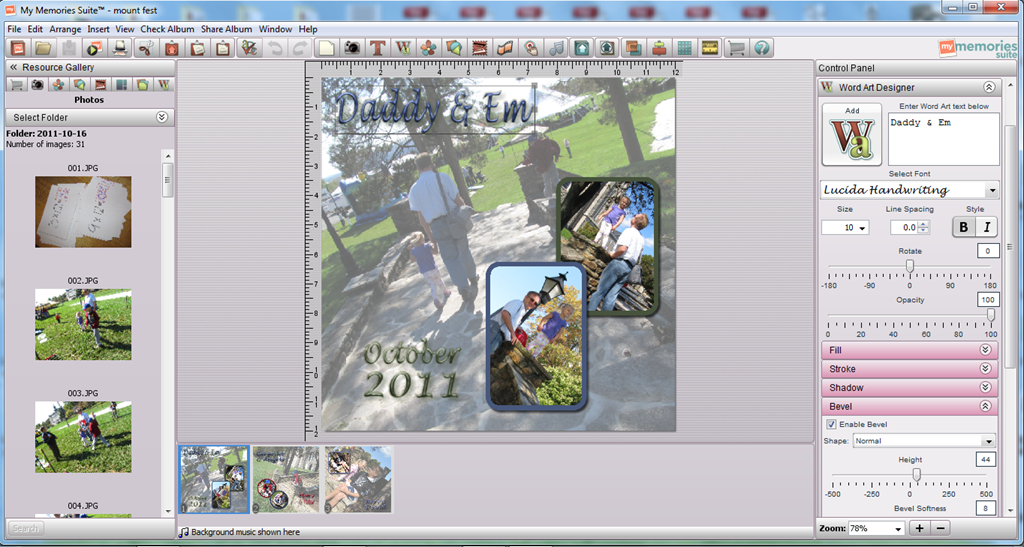
Task: Select the 002.JPG photo thumbnail
Action: 83,324
